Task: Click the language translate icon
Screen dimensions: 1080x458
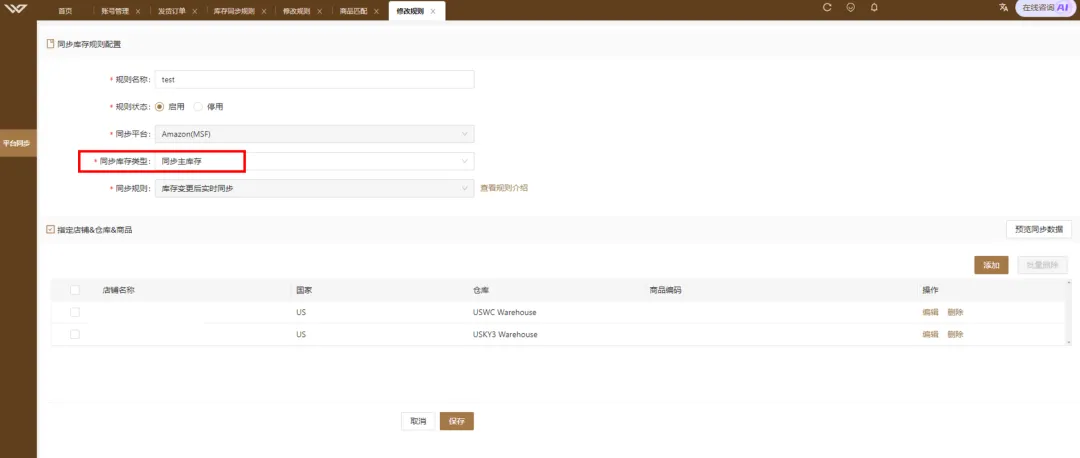Action: (1004, 8)
